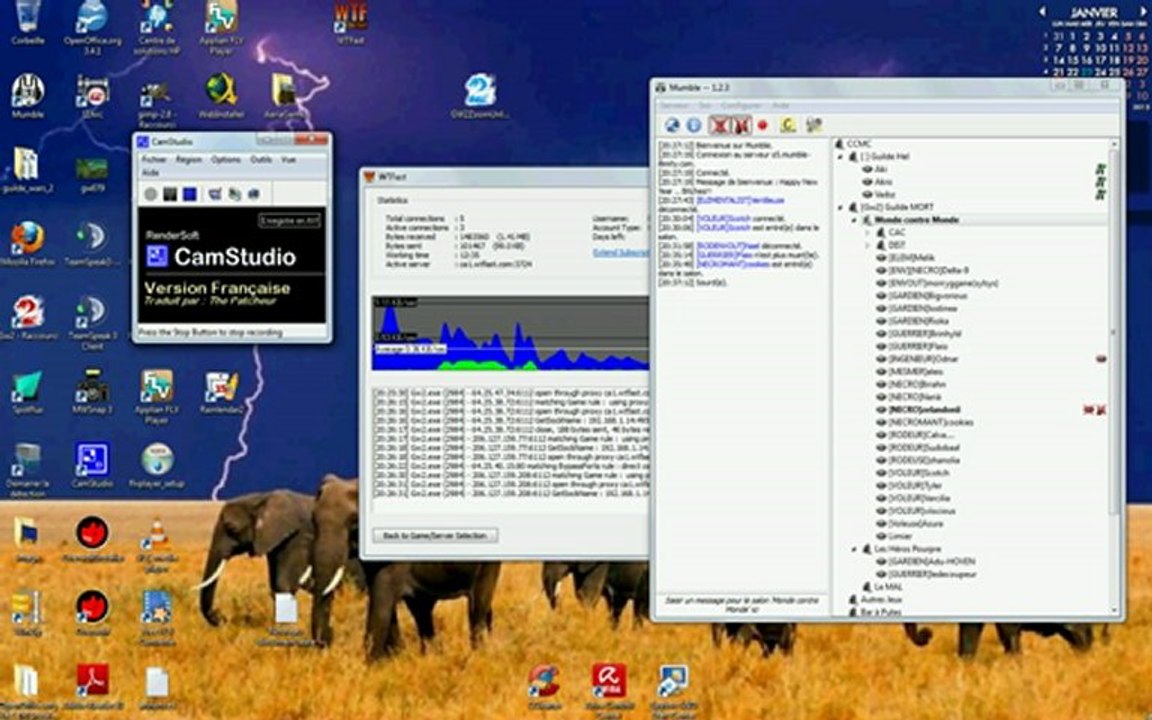Collapse the Les Héros Pourpre channel
The height and width of the screenshot is (720, 1152).
854,549
